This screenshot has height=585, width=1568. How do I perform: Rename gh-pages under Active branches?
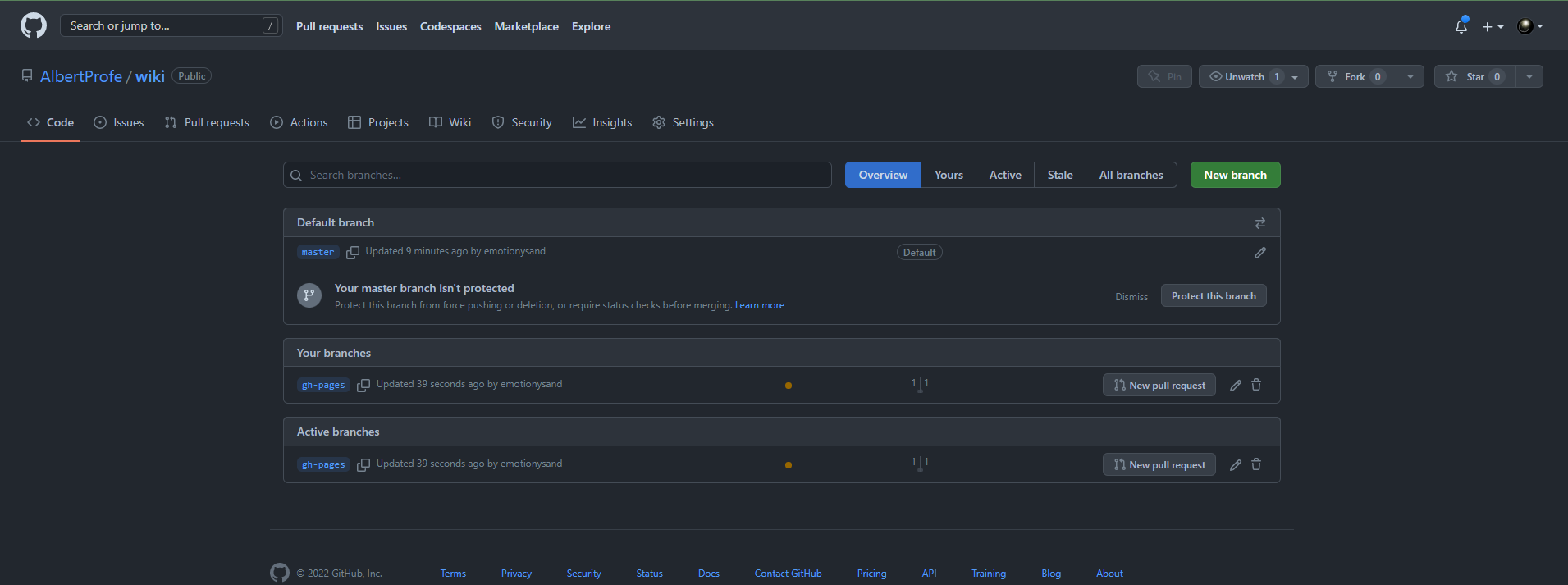pos(1236,465)
